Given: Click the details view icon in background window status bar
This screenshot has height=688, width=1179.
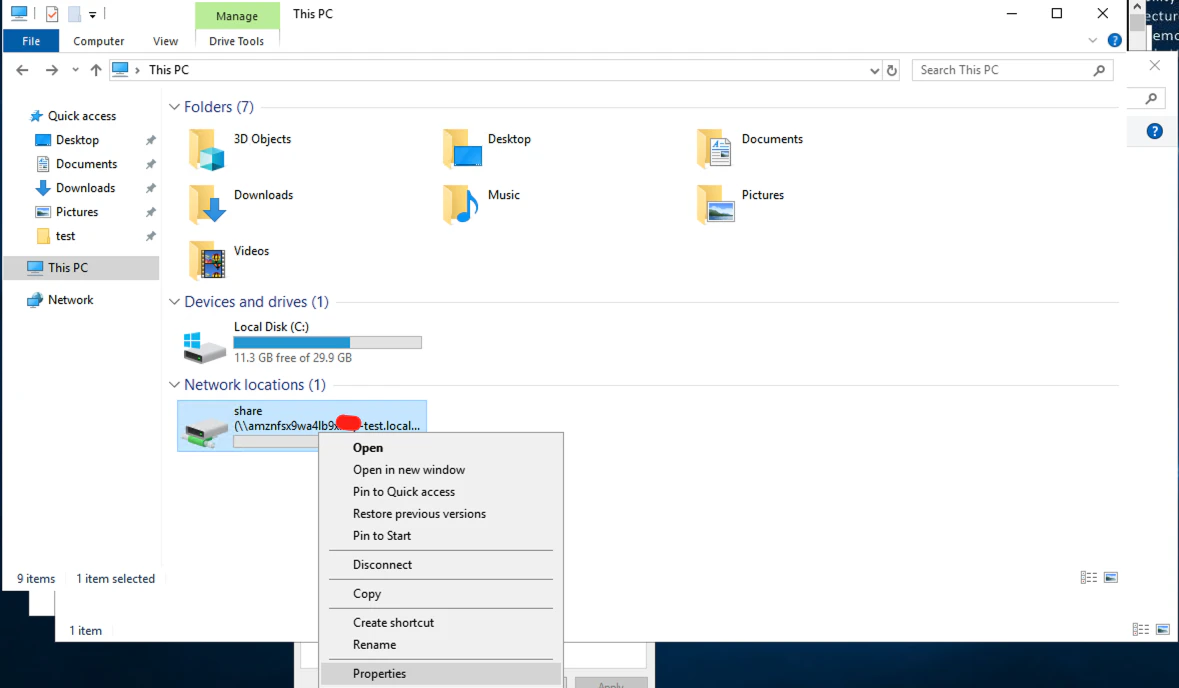Looking at the screenshot, I should [1141, 629].
